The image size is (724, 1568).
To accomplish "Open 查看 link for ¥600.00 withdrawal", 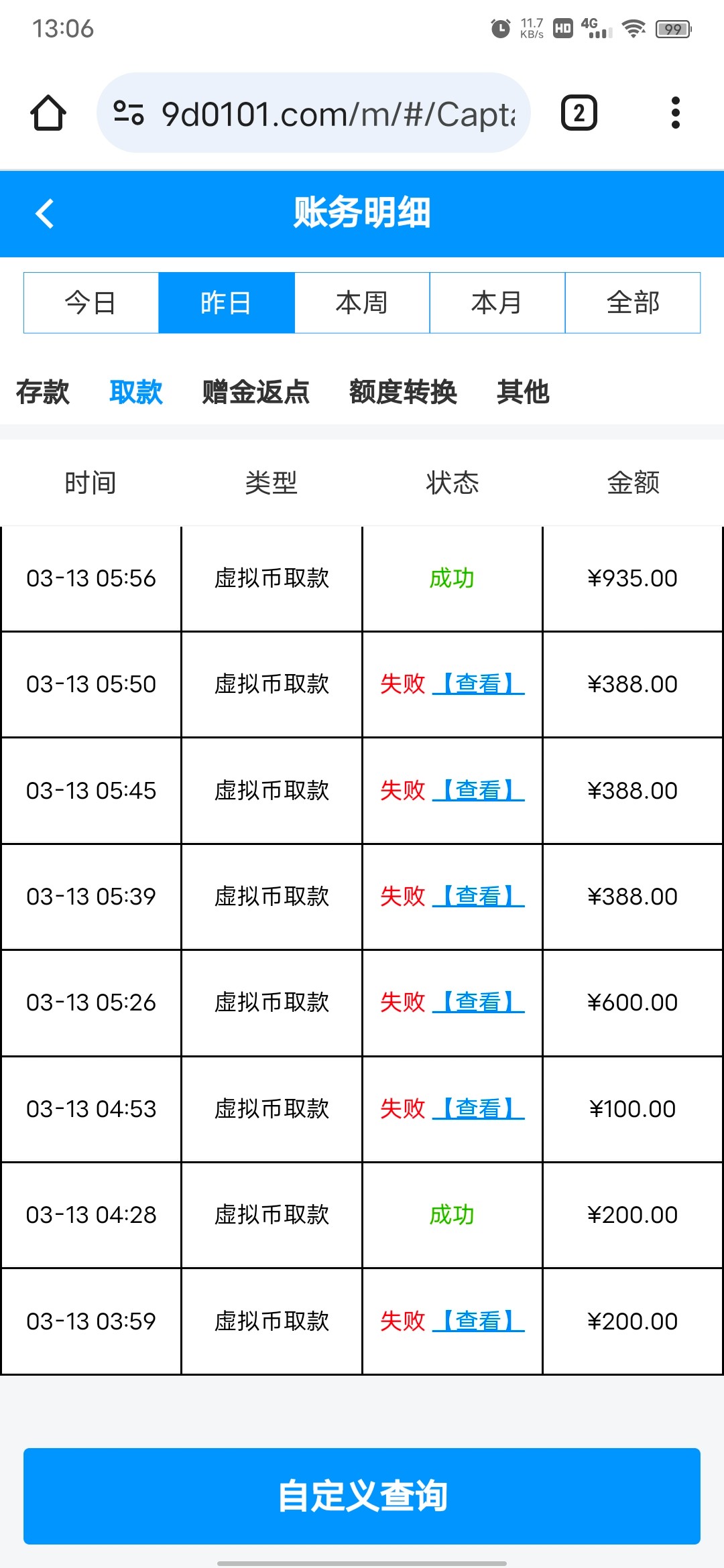I will tap(478, 1002).
